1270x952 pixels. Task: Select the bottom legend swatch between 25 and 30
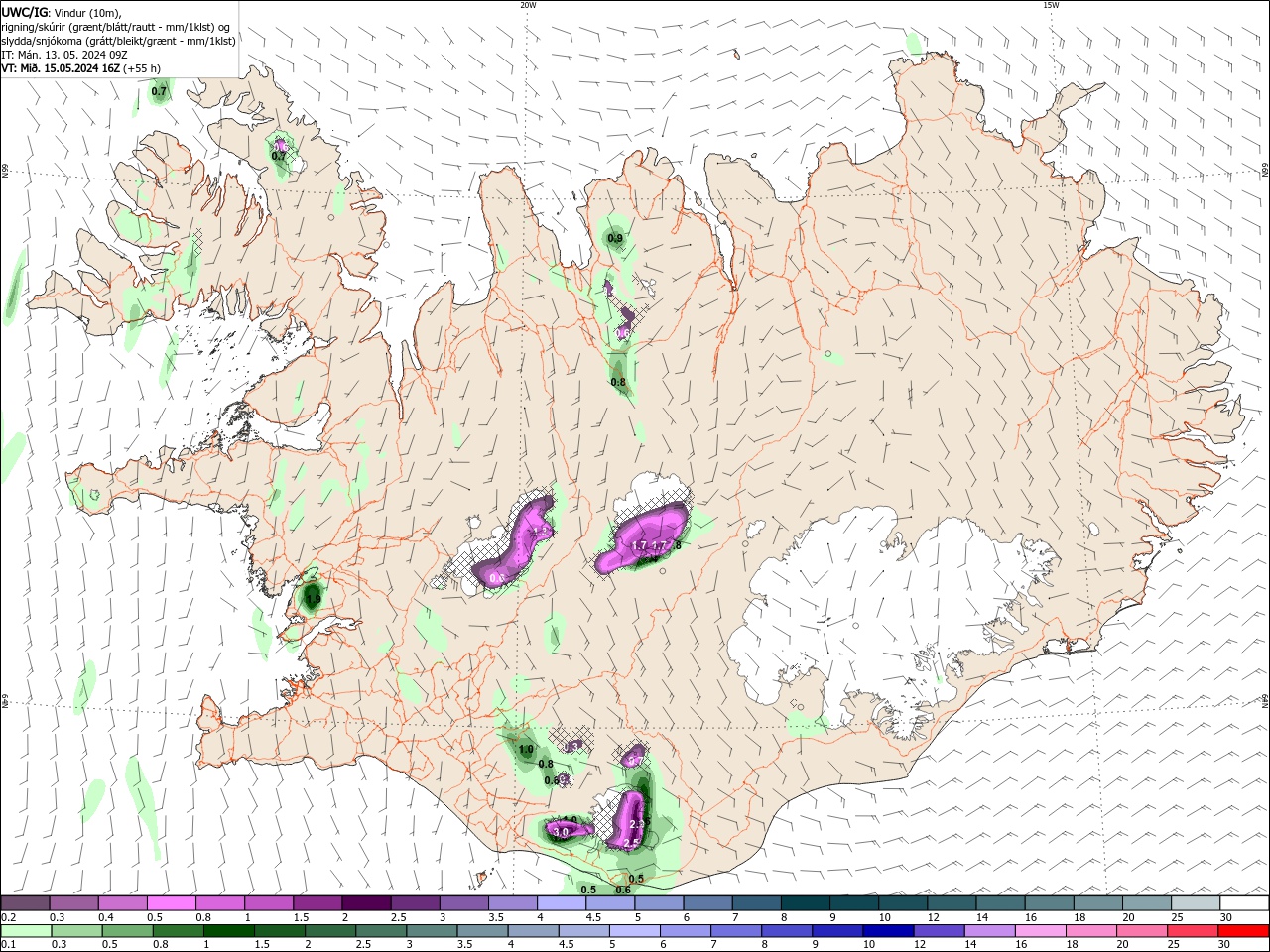tap(1195, 931)
